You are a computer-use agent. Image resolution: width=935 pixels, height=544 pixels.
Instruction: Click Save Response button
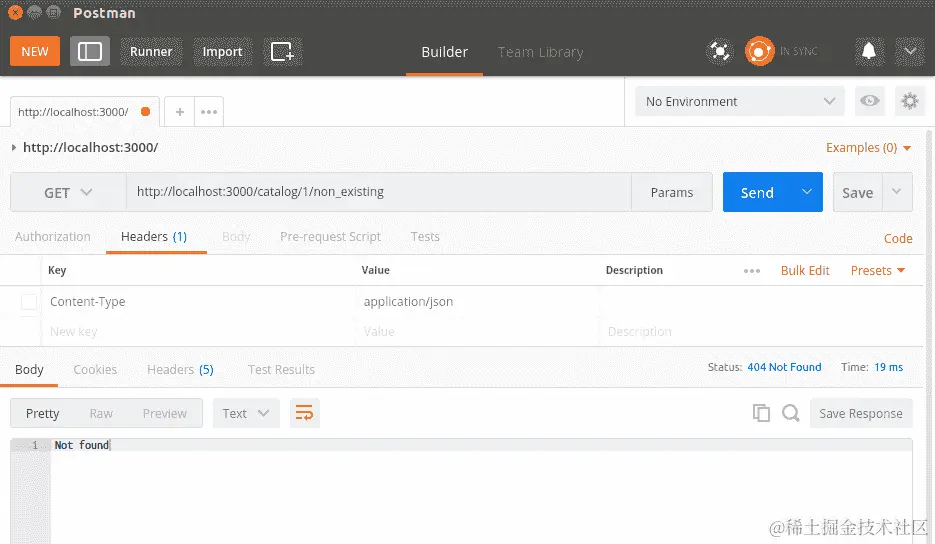[860, 413]
